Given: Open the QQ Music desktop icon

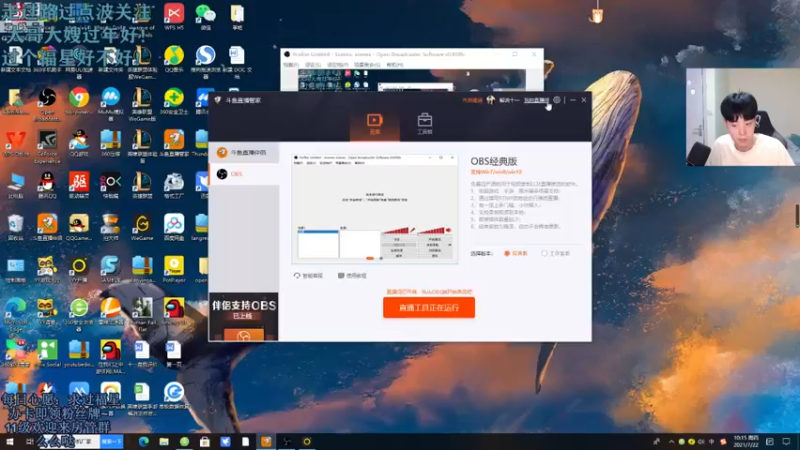Looking at the screenshot, I should click(x=174, y=59).
